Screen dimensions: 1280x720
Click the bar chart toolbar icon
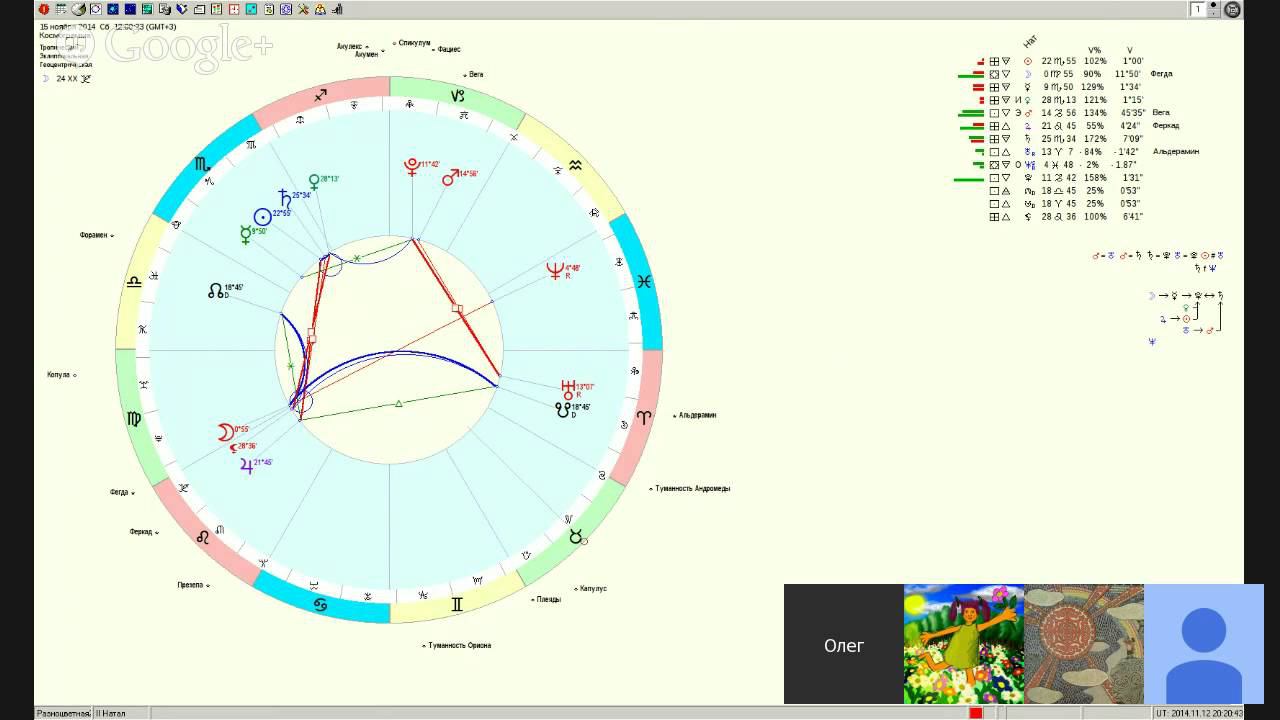pos(337,9)
